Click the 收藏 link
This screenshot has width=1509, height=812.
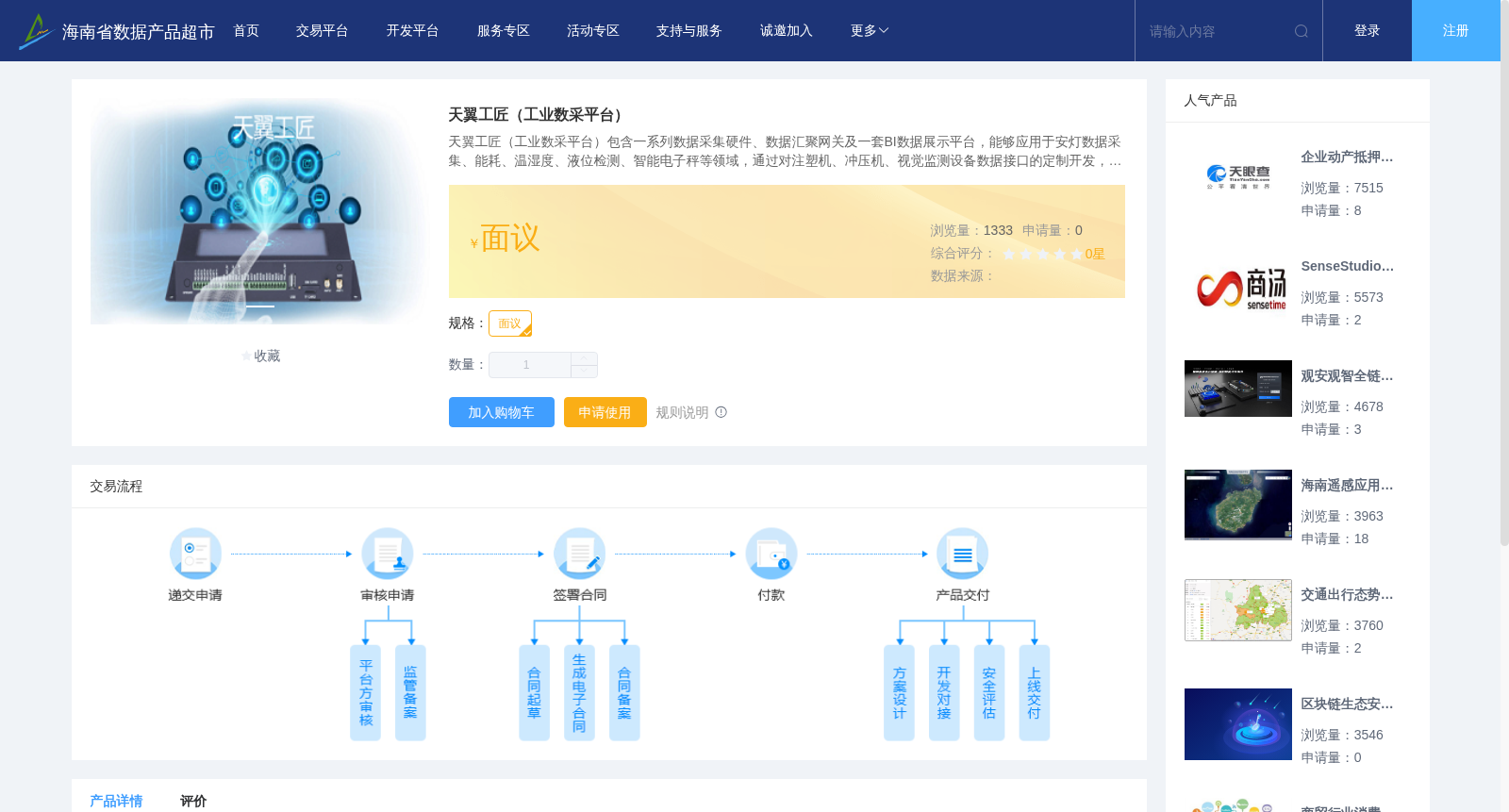(x=268, y=356)
